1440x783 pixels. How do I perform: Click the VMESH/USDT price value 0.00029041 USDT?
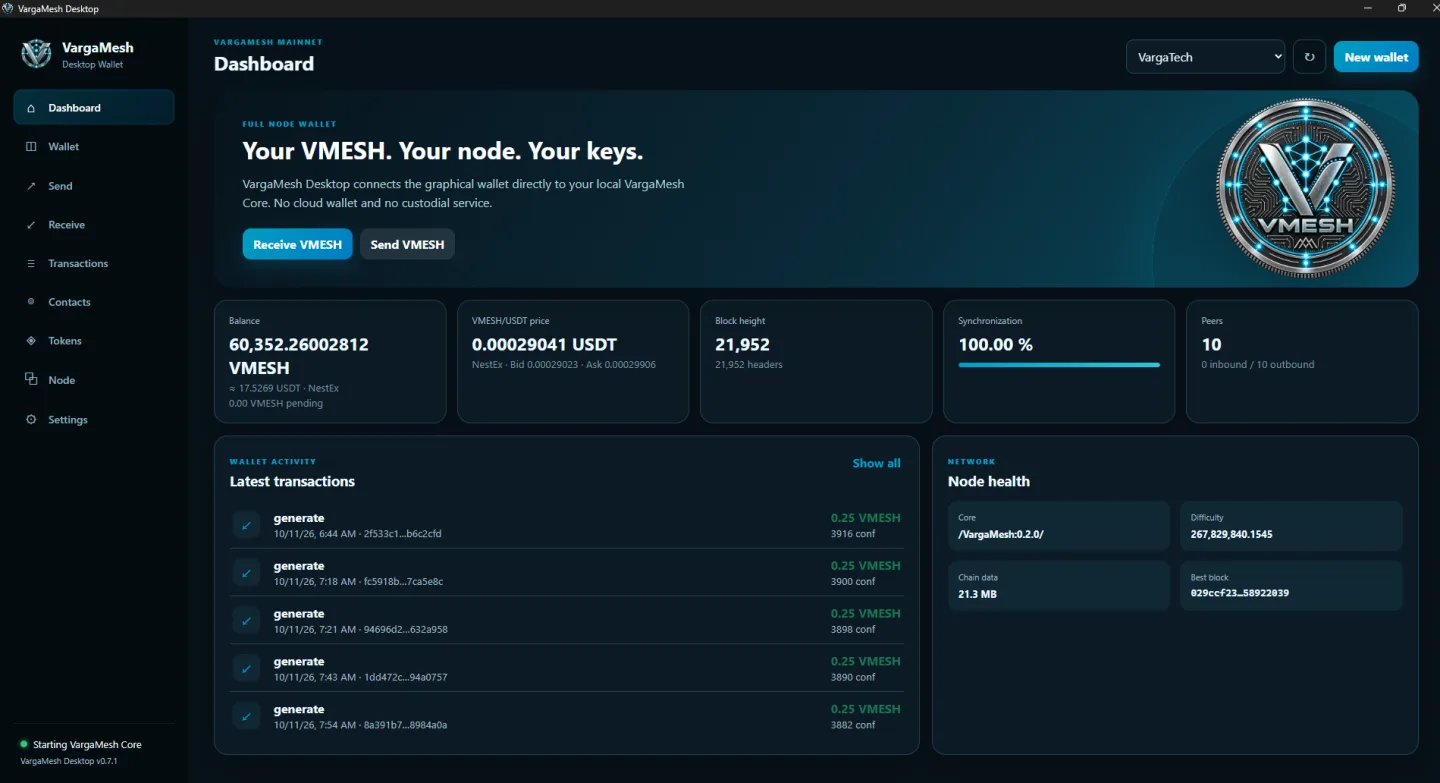542,344
